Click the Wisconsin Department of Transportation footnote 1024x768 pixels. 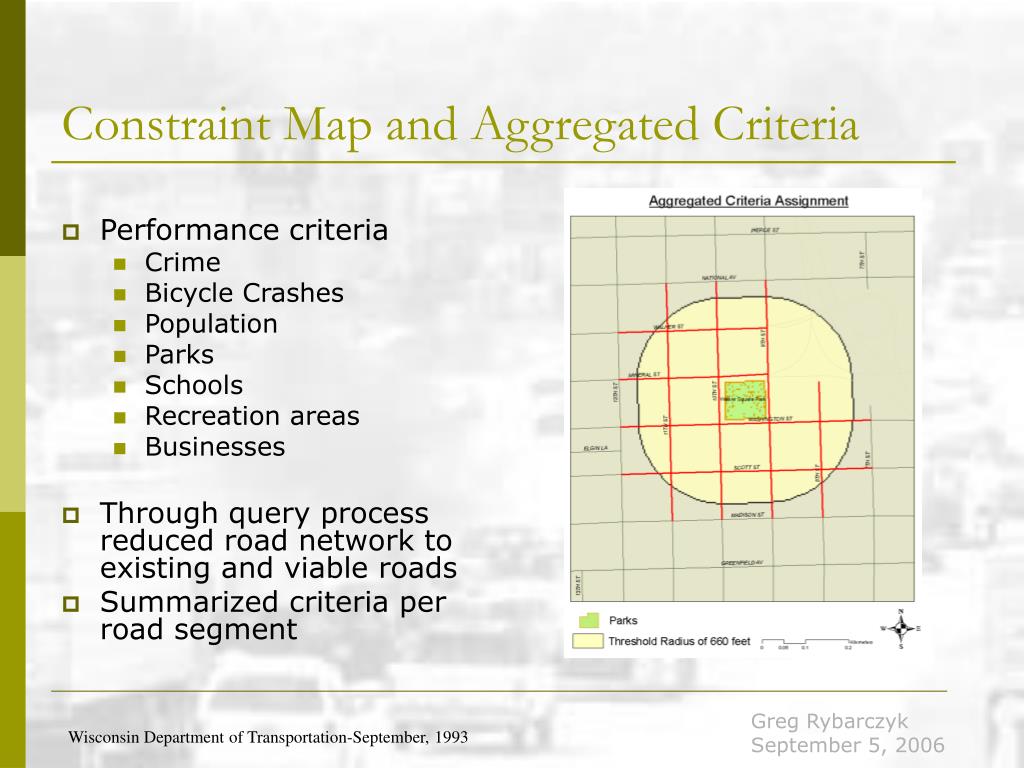click(x=268, y=738)
